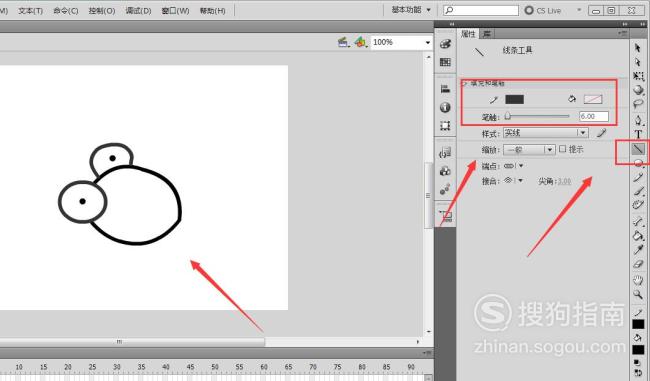
Task: Click the 基本功能 workspace switcher
Action: pyautogui.click(x=411, y=10)
